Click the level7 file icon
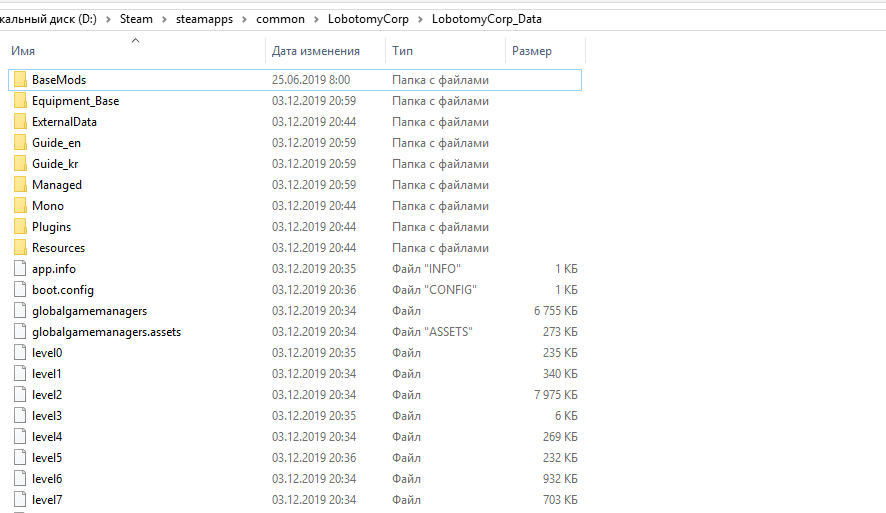Screen dimensions: 886x513 coord(20,499)
